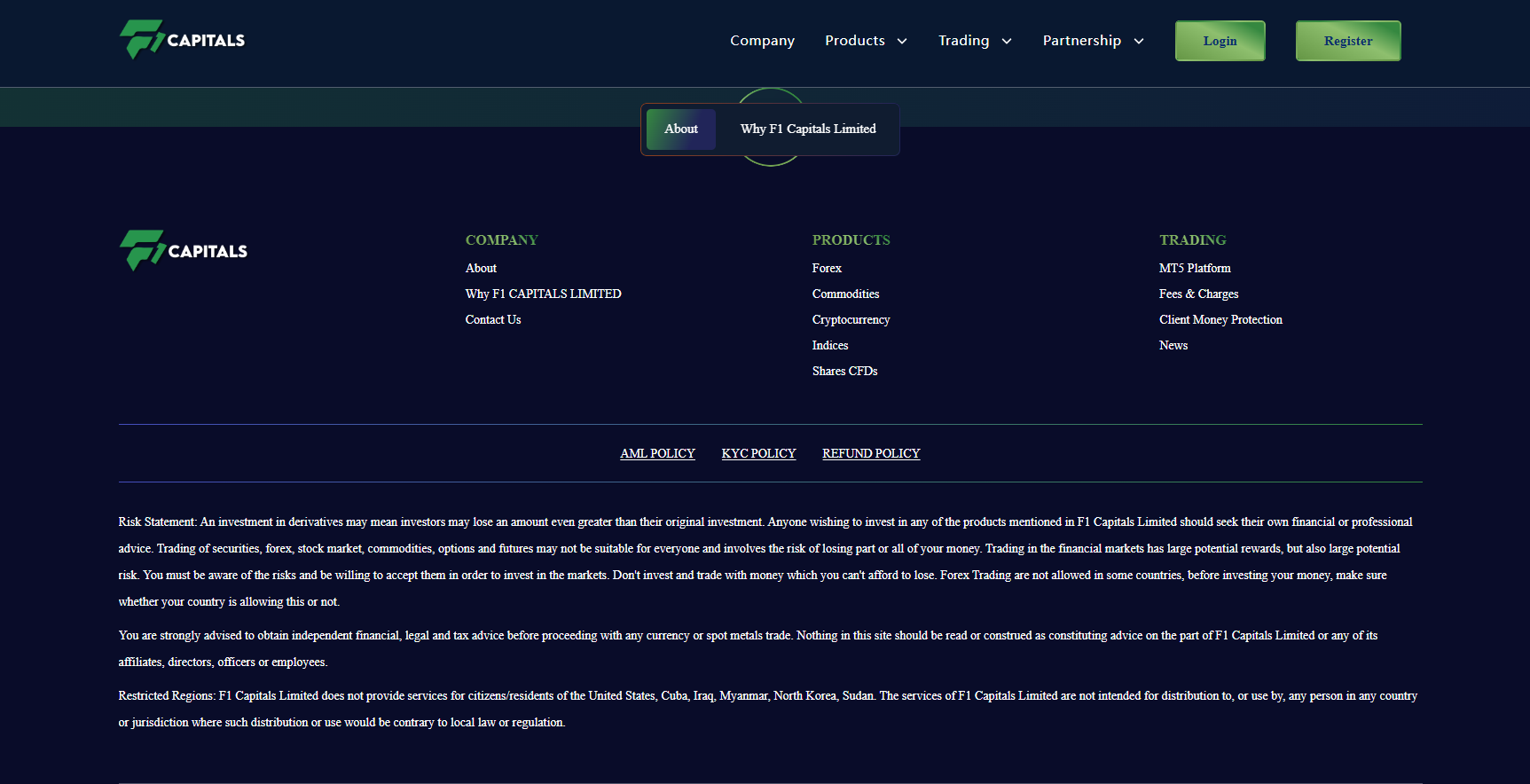Click the PRODUCTS footer heading
Image resolution: width=1530 pixels, height=784 pixels.
(x=851, y=240)
